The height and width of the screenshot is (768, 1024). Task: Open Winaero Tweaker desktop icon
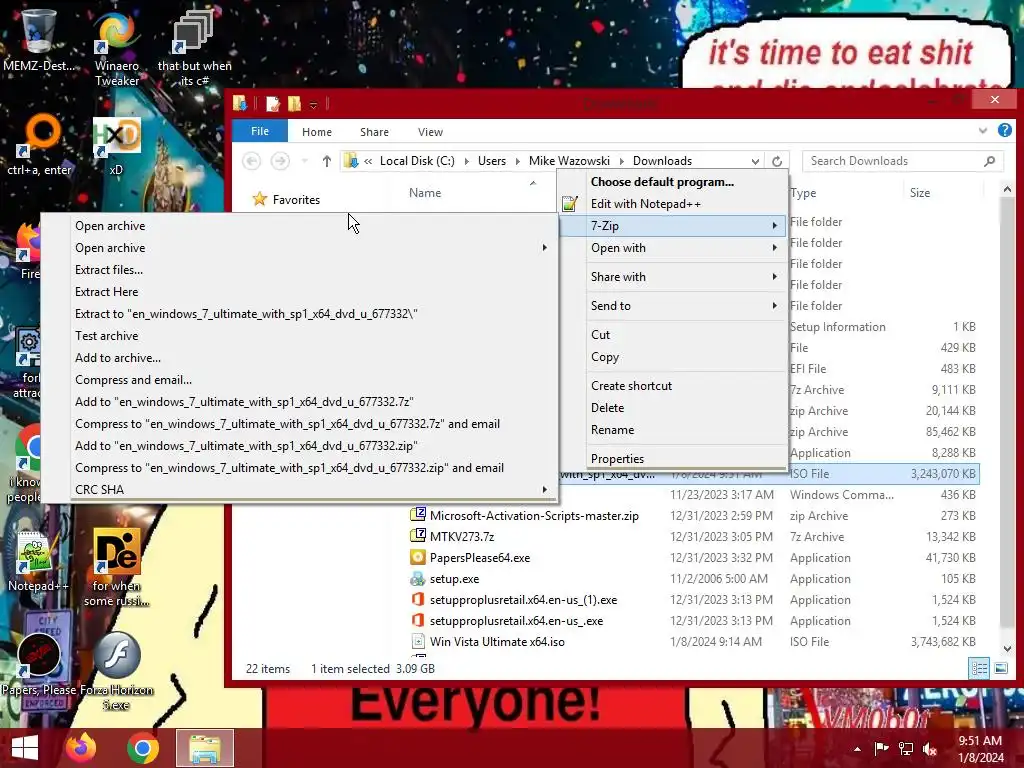(116, 47)
